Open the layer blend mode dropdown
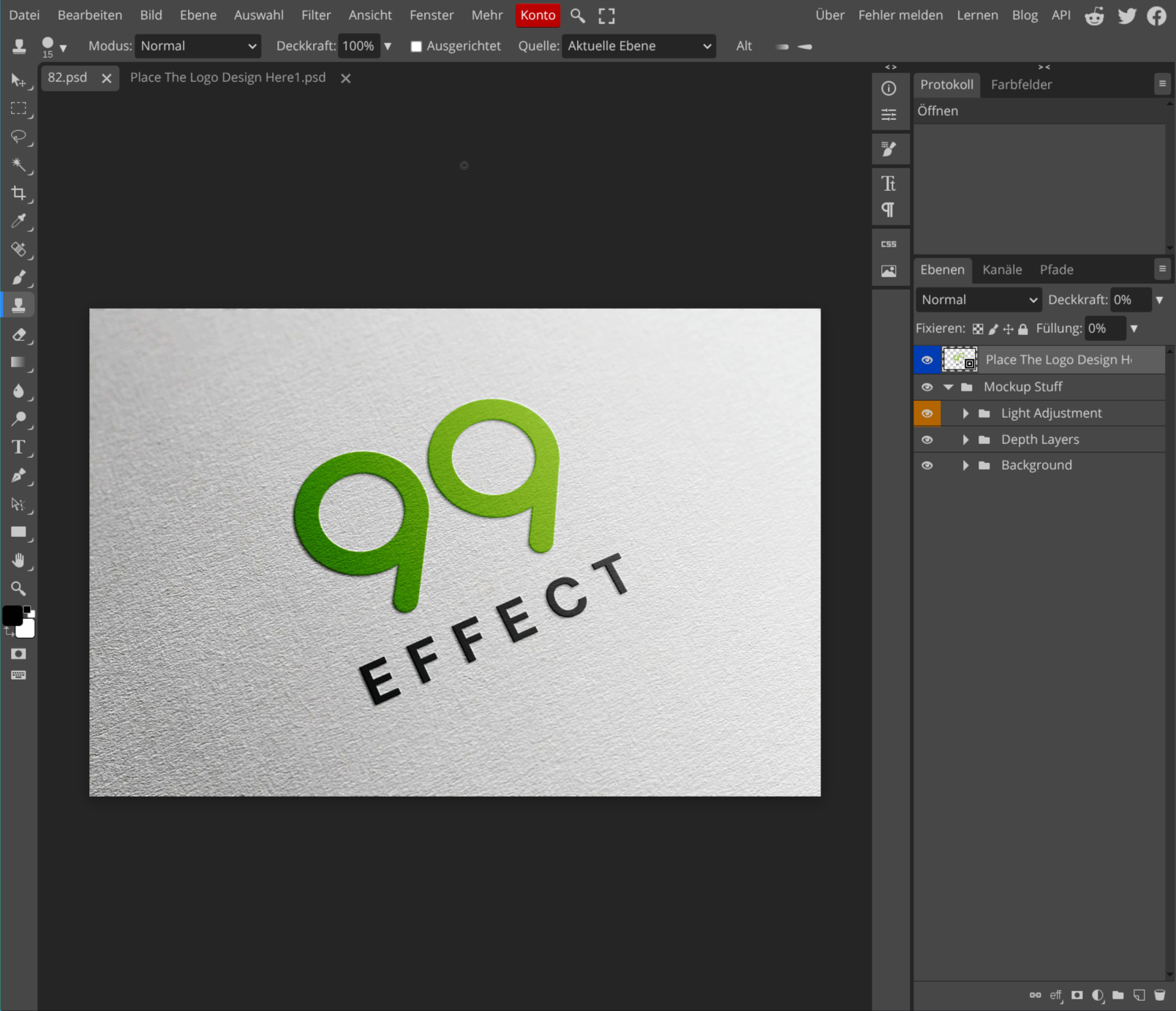 tap(978, 300)
